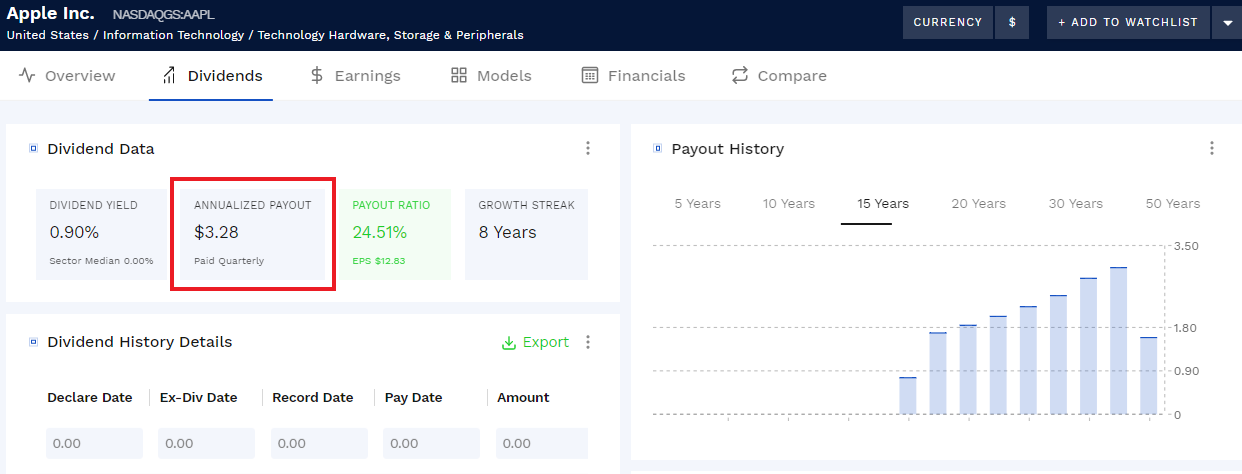Image resolution: width=1242 pixels, height=474 pixels.
Task: Click the Growth Streak 8 Years card
Action: tap(526, 234)
